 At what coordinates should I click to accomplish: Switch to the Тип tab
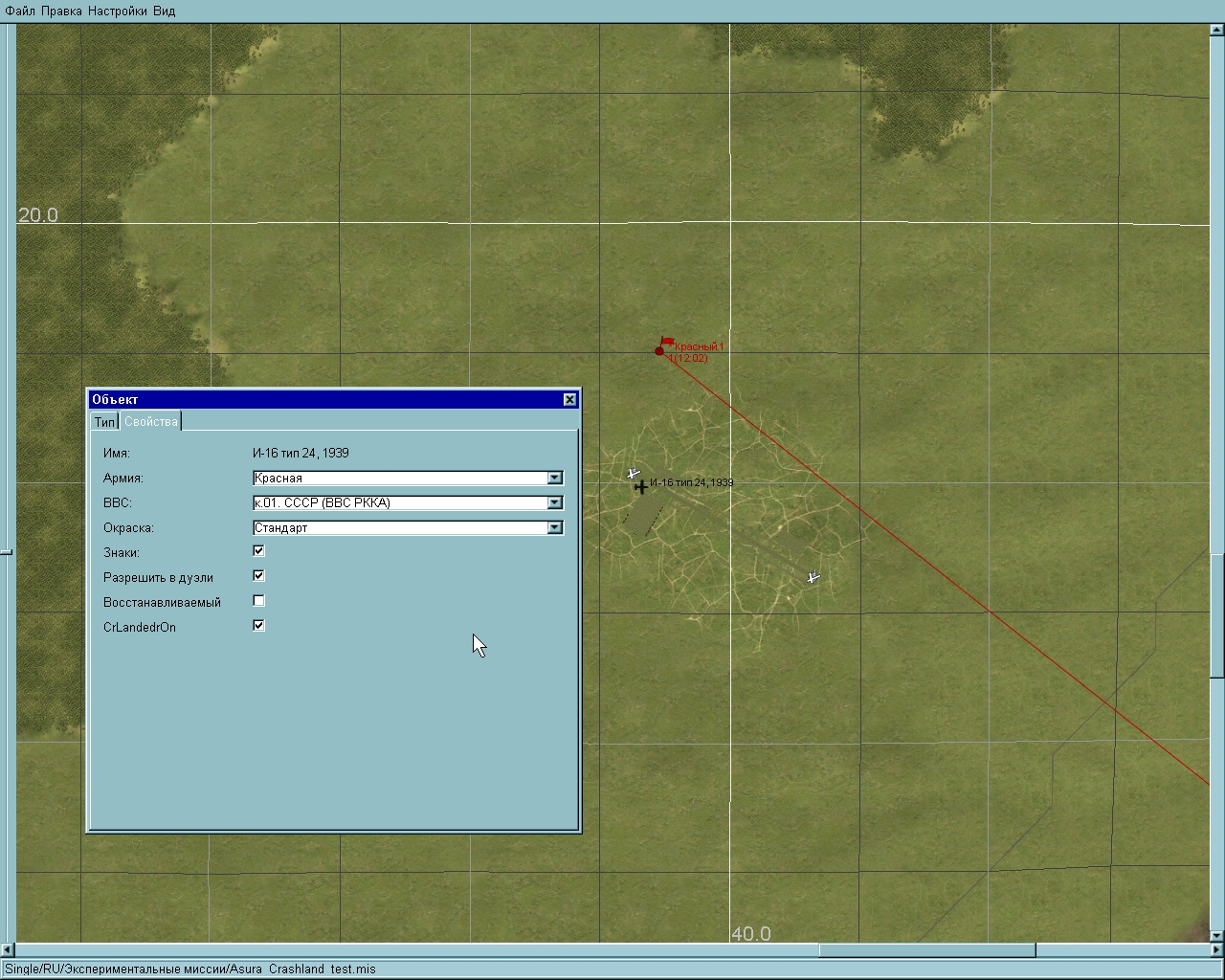point(104,422)
